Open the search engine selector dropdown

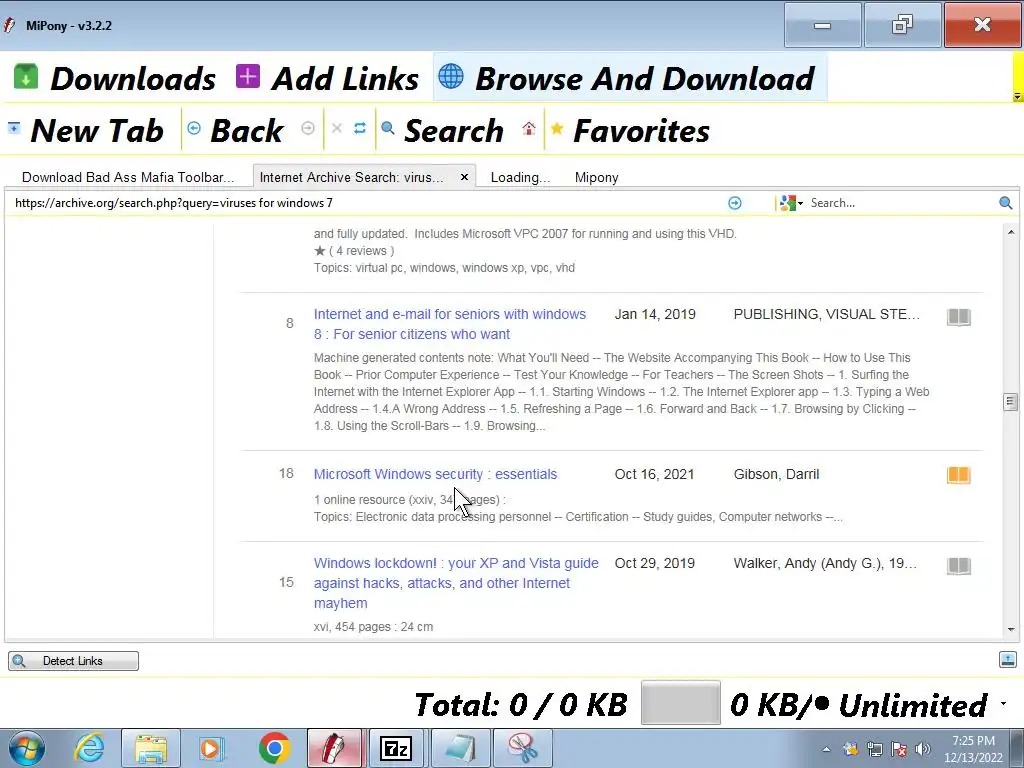(x=791, y=203)
